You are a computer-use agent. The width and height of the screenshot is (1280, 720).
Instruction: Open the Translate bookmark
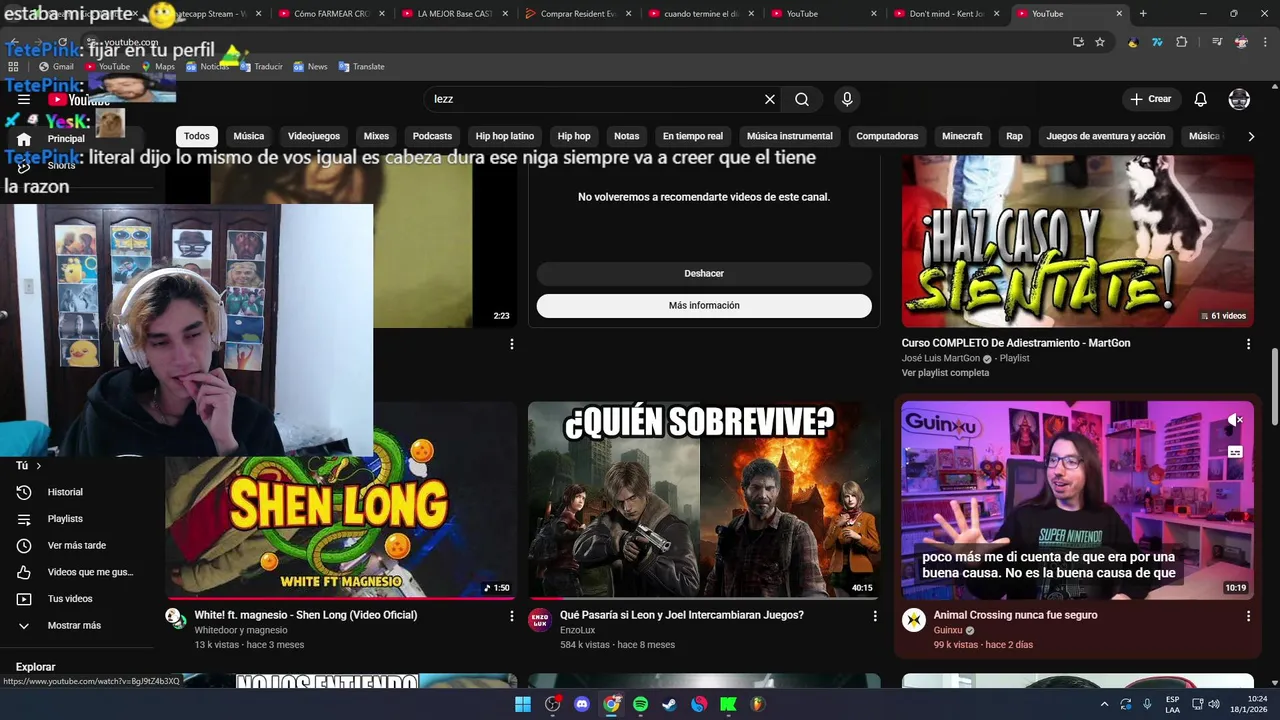(361, 66)
